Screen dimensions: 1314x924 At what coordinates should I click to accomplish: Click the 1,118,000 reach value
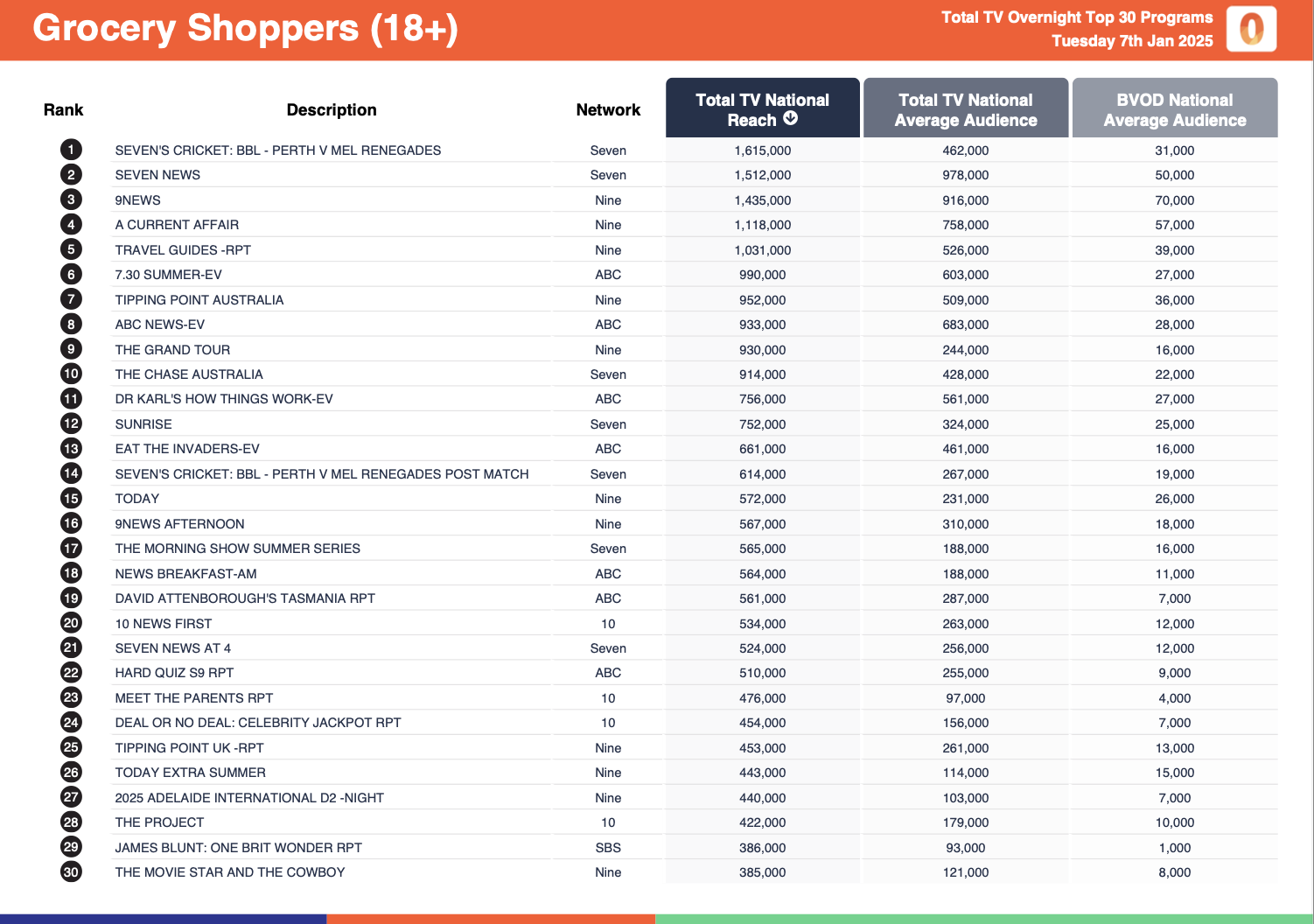[x=763, y=225]
